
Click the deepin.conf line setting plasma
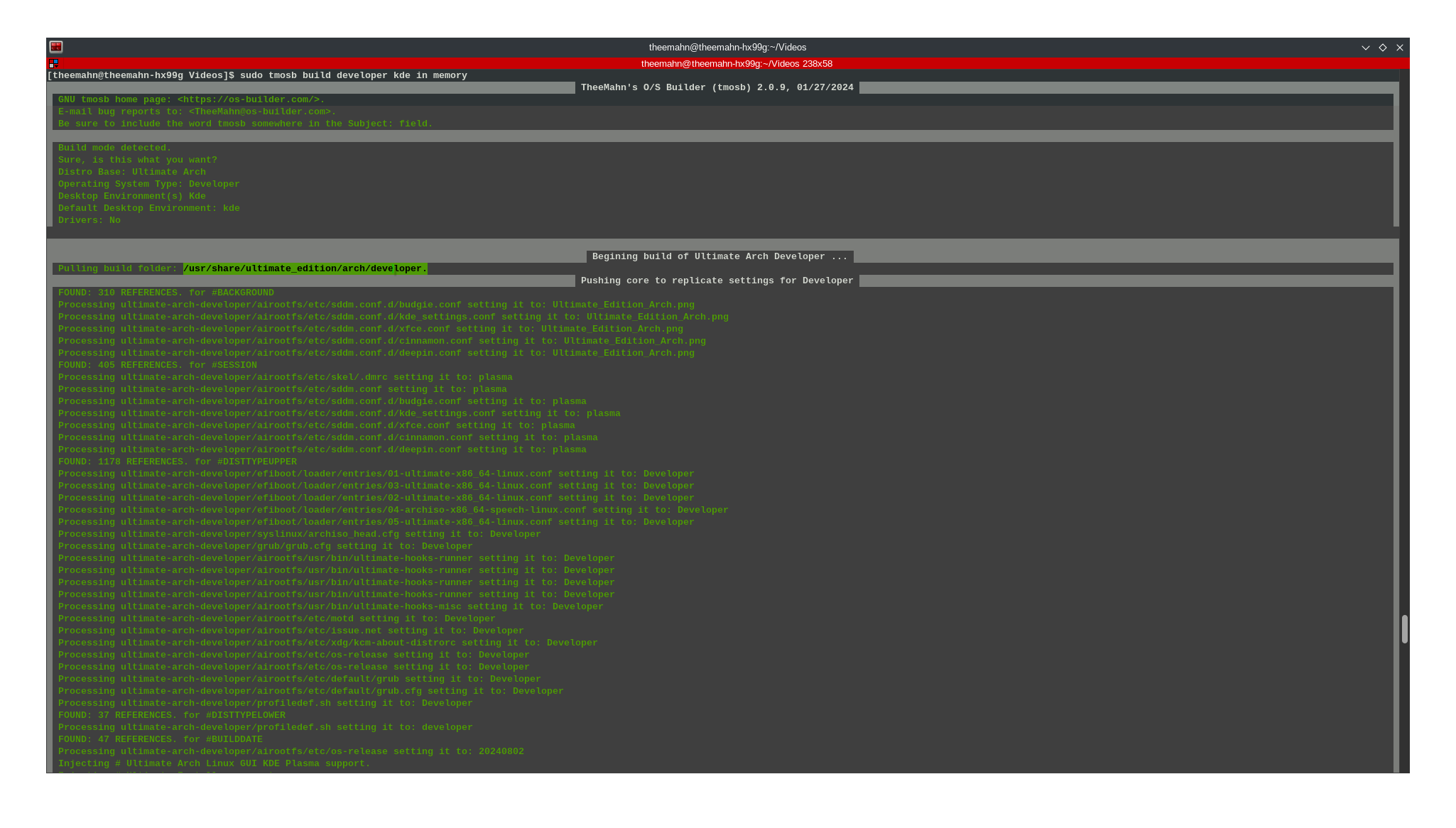click(x=322, y=450)
